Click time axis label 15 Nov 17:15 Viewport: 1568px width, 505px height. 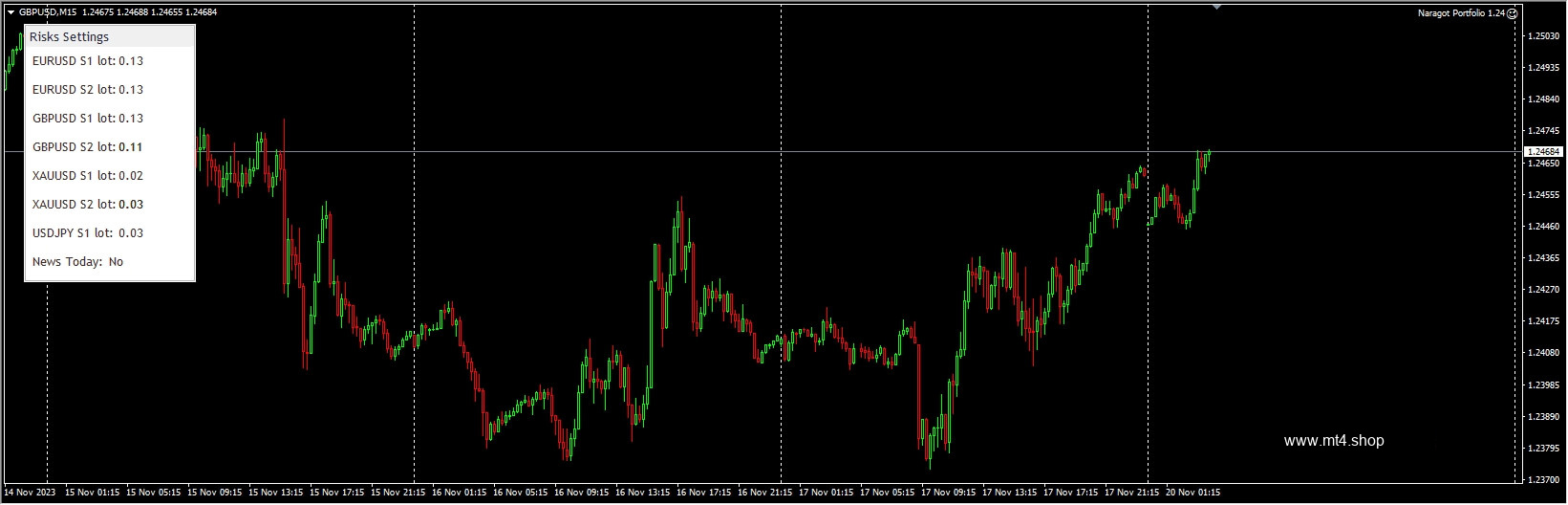point(337,494)
